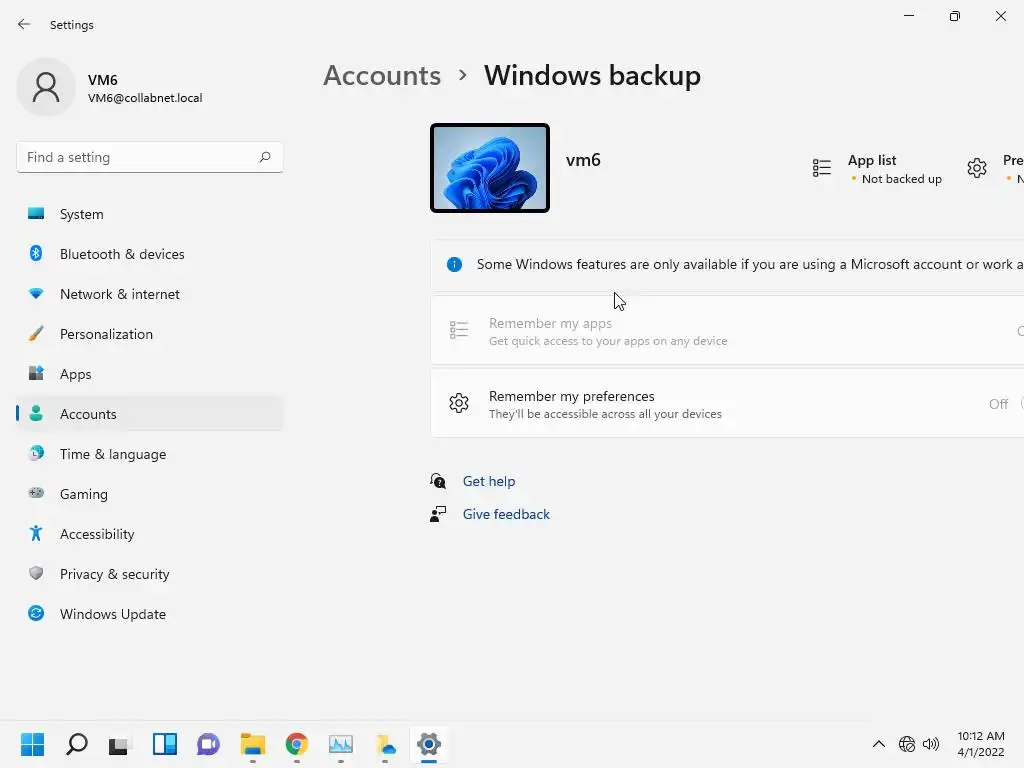
Task: Open Bluetooth & devices settings
Action: [150, 254]
